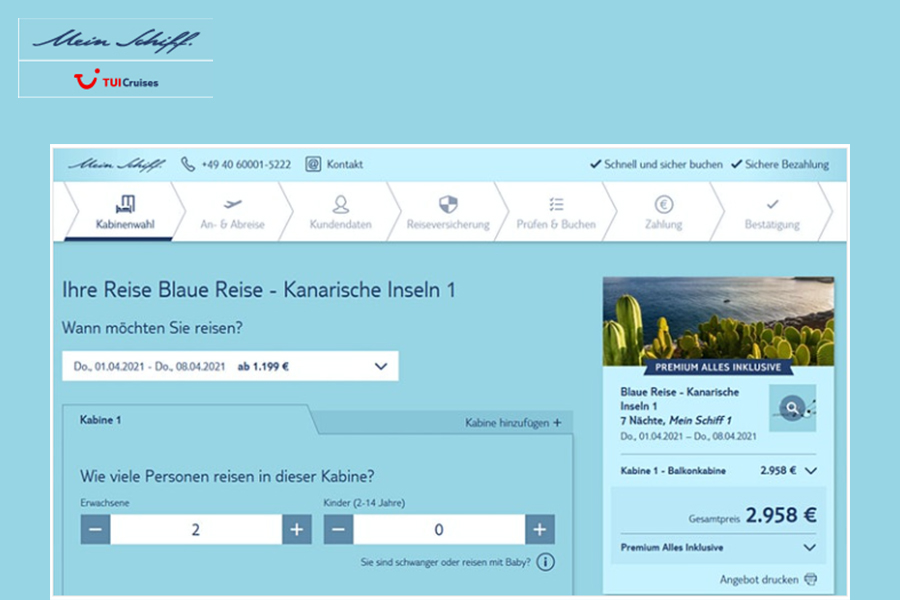Open the Kontakt email icon
The image size is (900, 600).
(313, 164)
